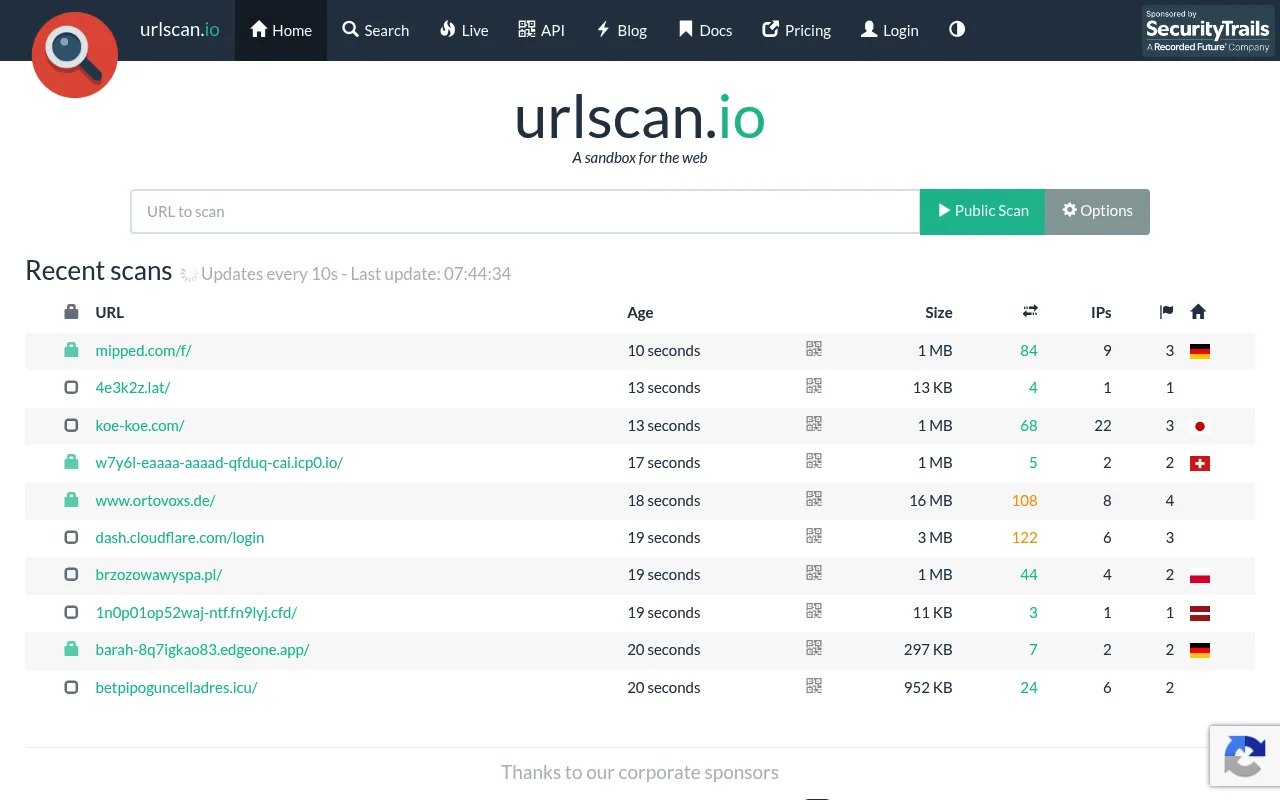Open the www.ortovoxs.de/ scan result
This screenshot has height=800, width=1280.
coord(155,500)
